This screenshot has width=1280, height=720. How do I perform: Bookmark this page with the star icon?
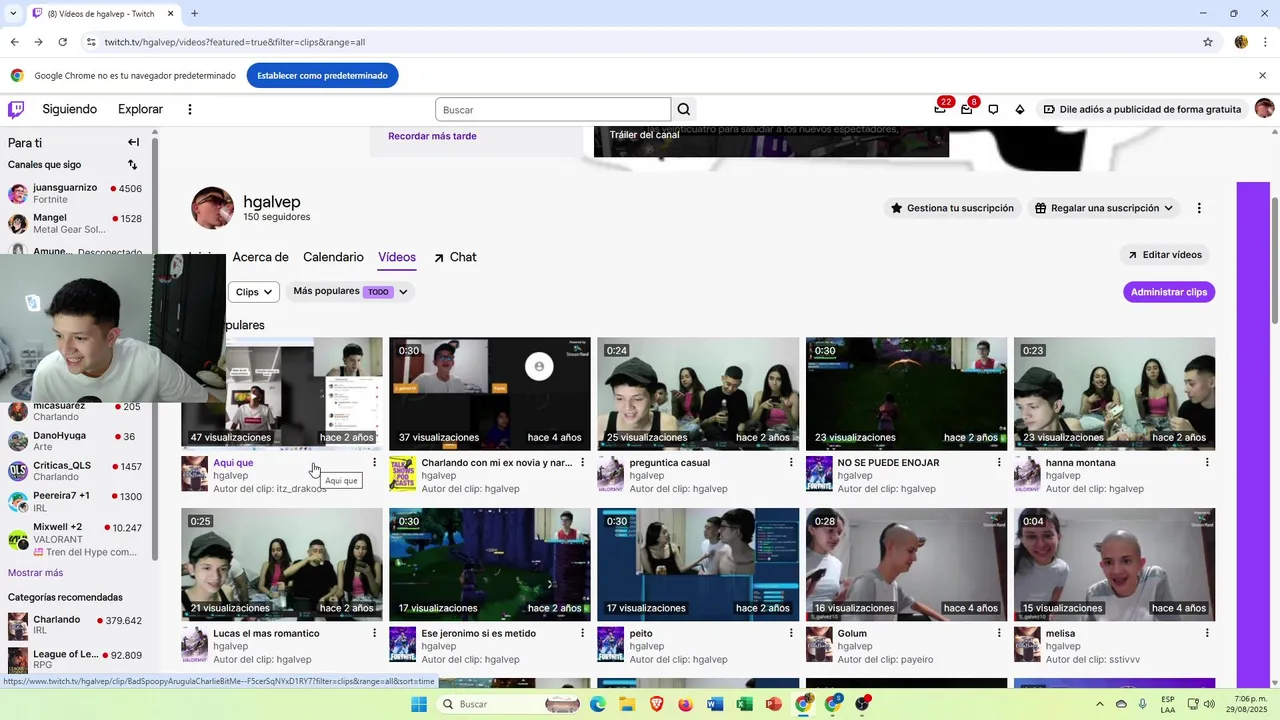[1208, 42]
